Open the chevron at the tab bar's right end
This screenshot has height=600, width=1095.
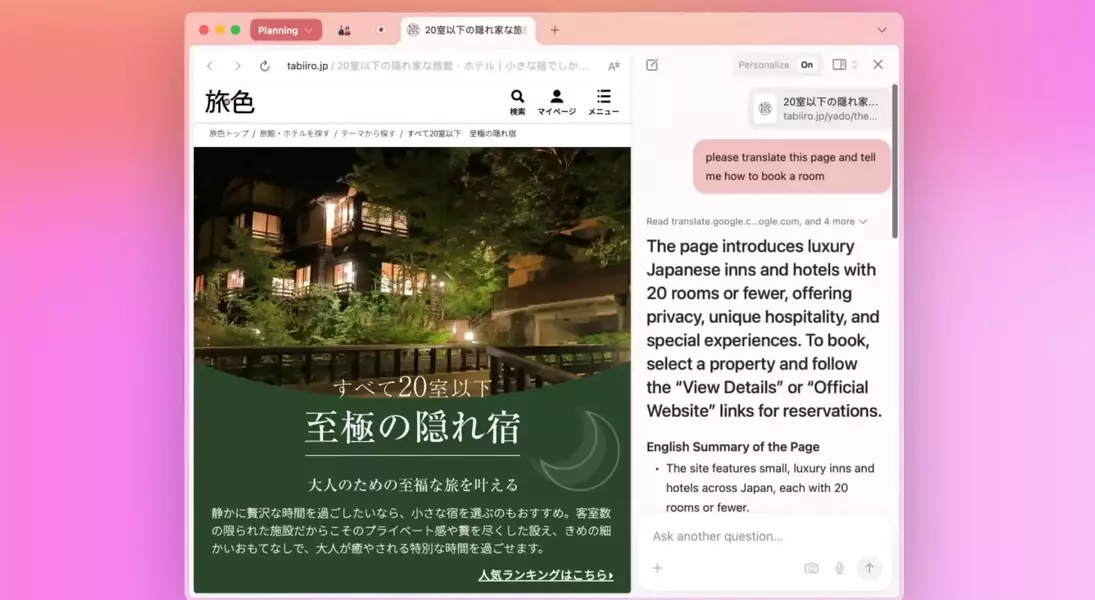pos(881,30)
